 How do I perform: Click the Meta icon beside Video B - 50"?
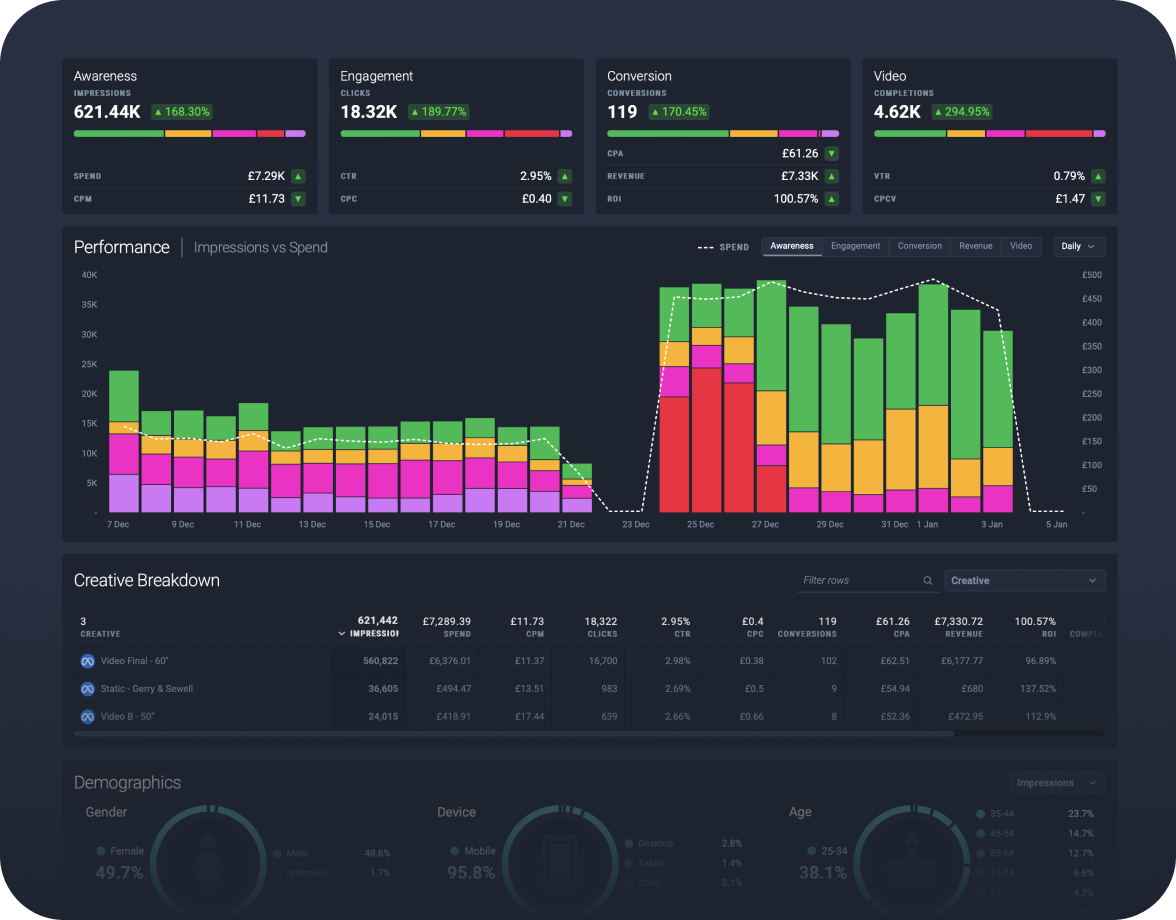pyautogui.click(x=87, y=717)
